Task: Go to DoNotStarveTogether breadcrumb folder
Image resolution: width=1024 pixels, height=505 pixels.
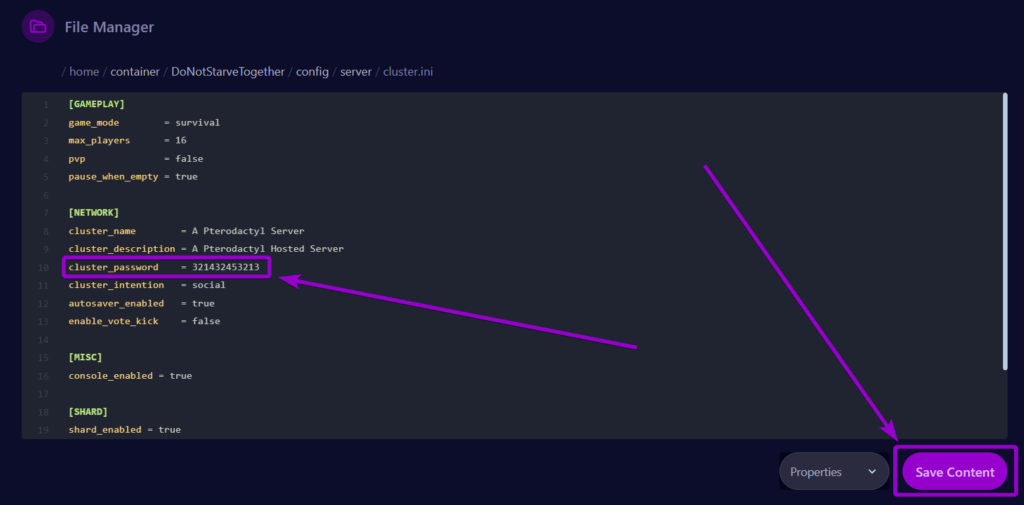Action: point(228,72)
